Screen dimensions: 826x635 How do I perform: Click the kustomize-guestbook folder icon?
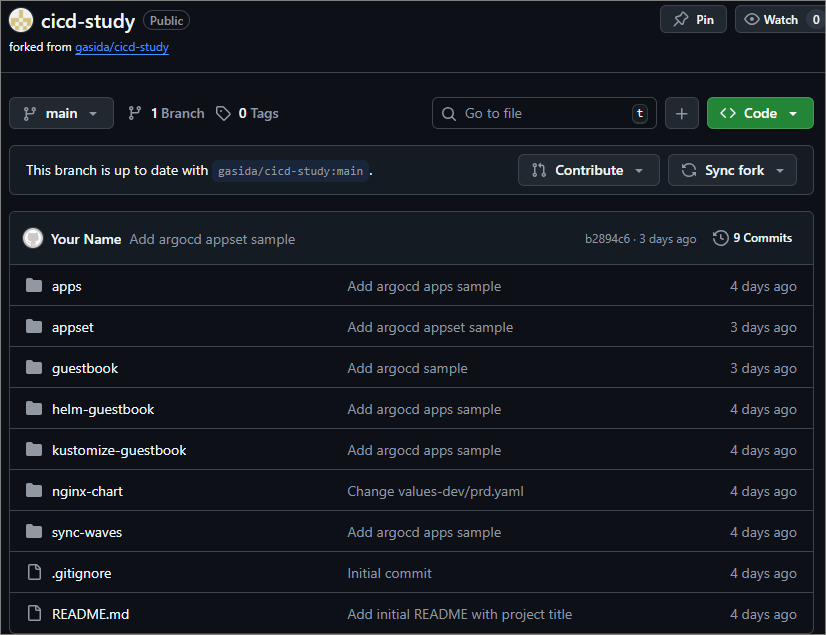pyautogui.click(x=34, y=450)
